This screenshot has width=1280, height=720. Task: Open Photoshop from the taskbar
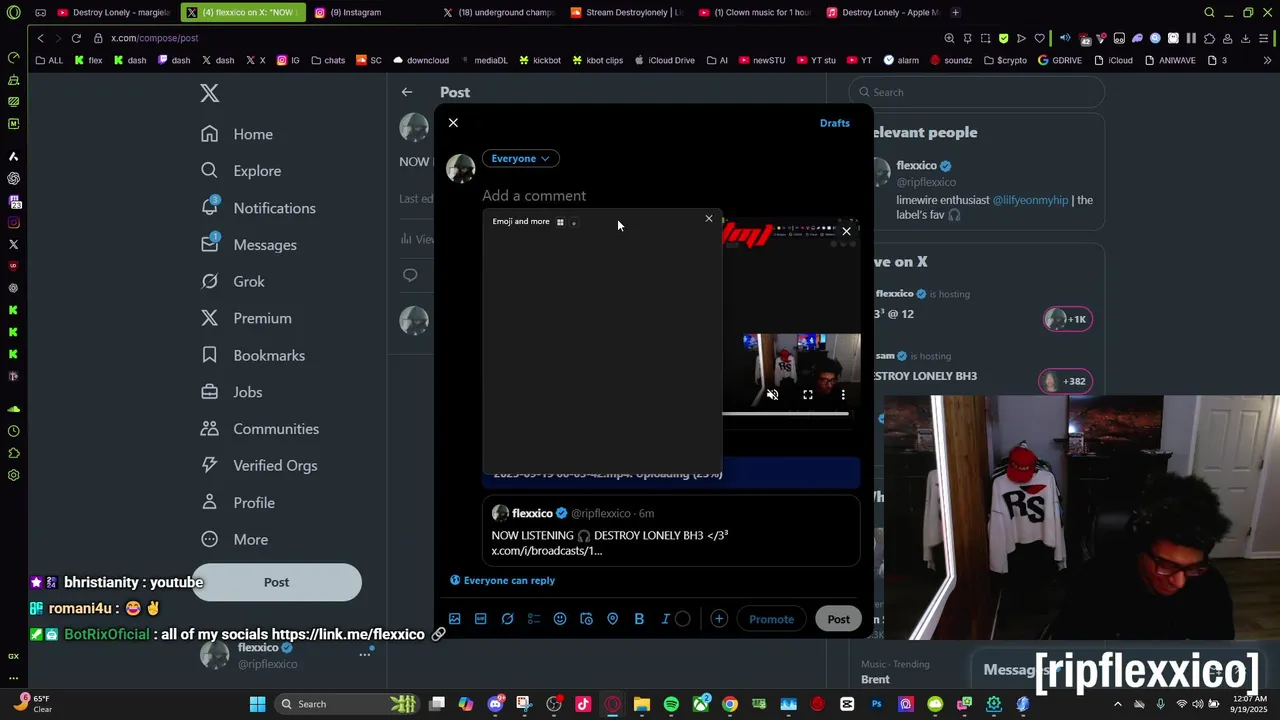point(877,704)
